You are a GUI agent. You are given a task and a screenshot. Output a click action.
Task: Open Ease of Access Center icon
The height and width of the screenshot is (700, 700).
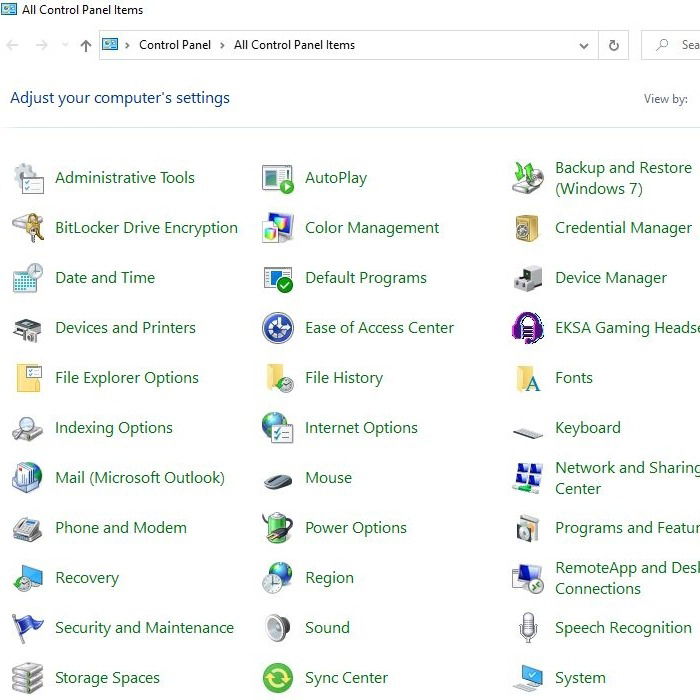278,328
